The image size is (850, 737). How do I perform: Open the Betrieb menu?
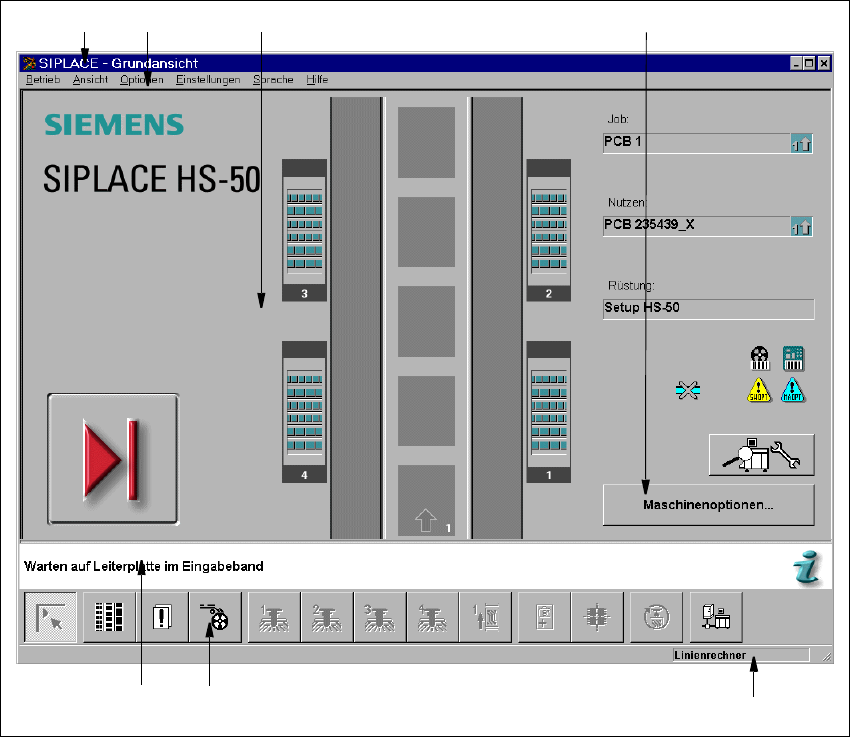pos(43,80)
